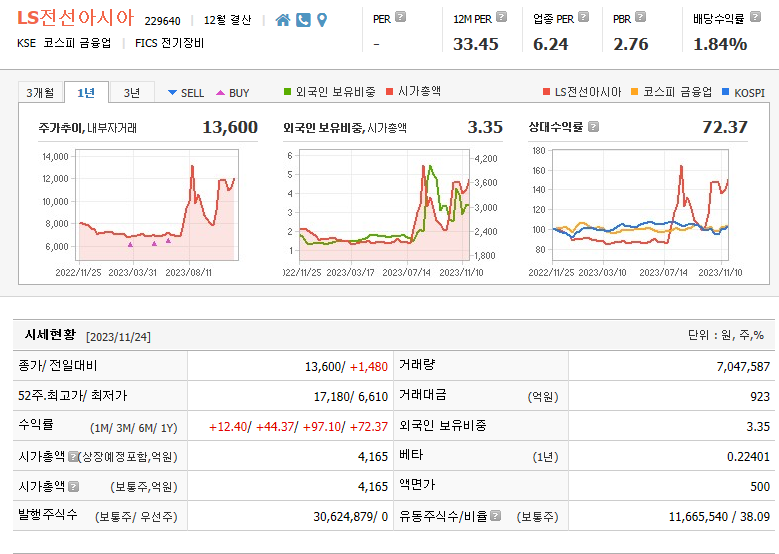Open help icon next to 업종 PER
The image size is (779, 554).
click(x=584, y=17)
